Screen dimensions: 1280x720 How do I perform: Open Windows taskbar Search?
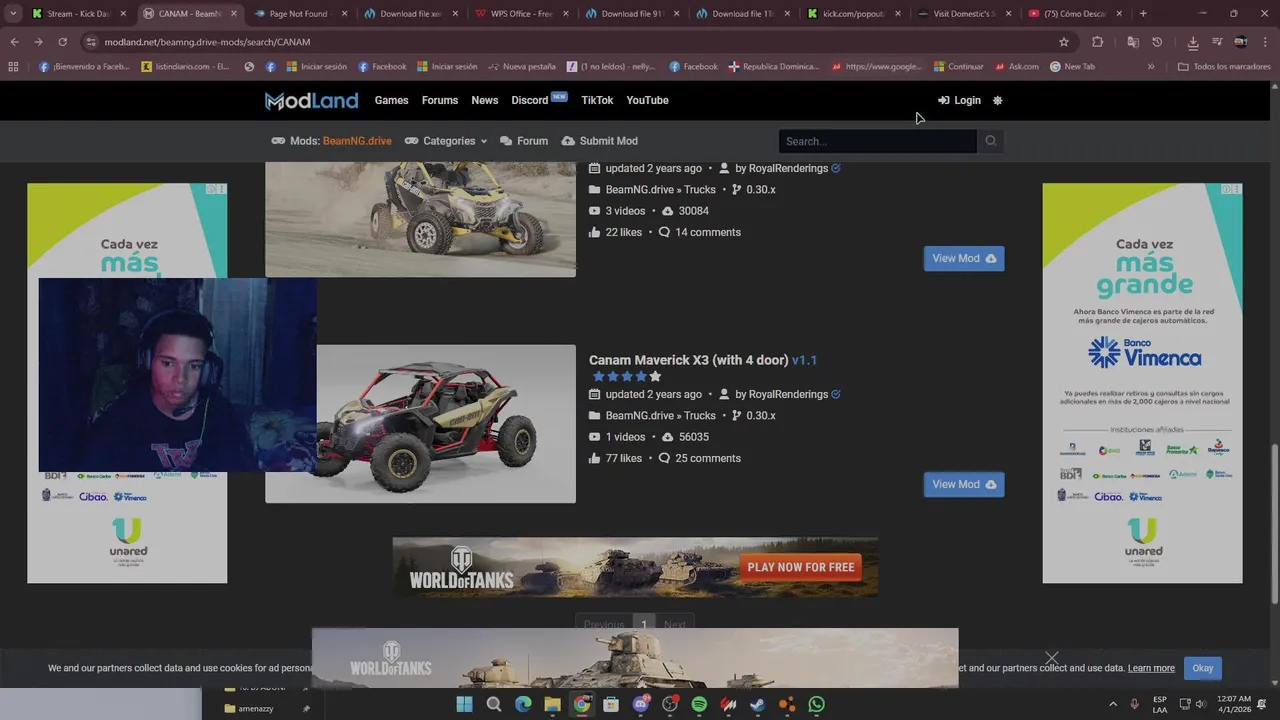click(x=494, y=704)
